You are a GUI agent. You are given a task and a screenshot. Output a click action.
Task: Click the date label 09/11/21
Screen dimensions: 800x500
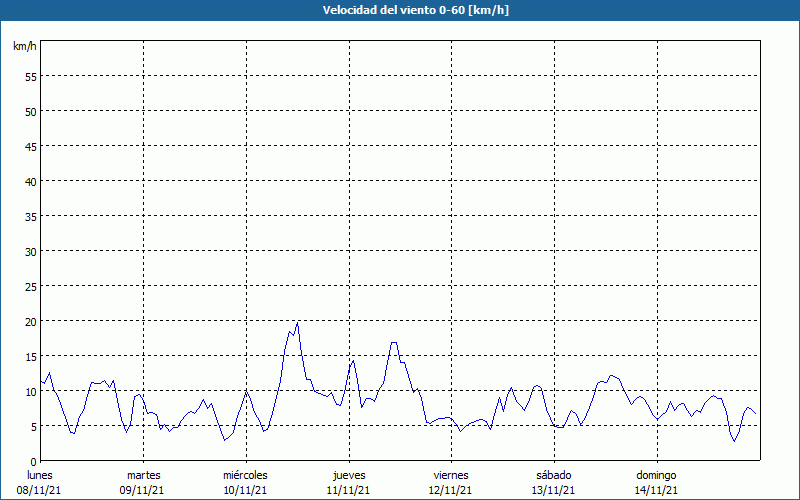pos(142,490)
